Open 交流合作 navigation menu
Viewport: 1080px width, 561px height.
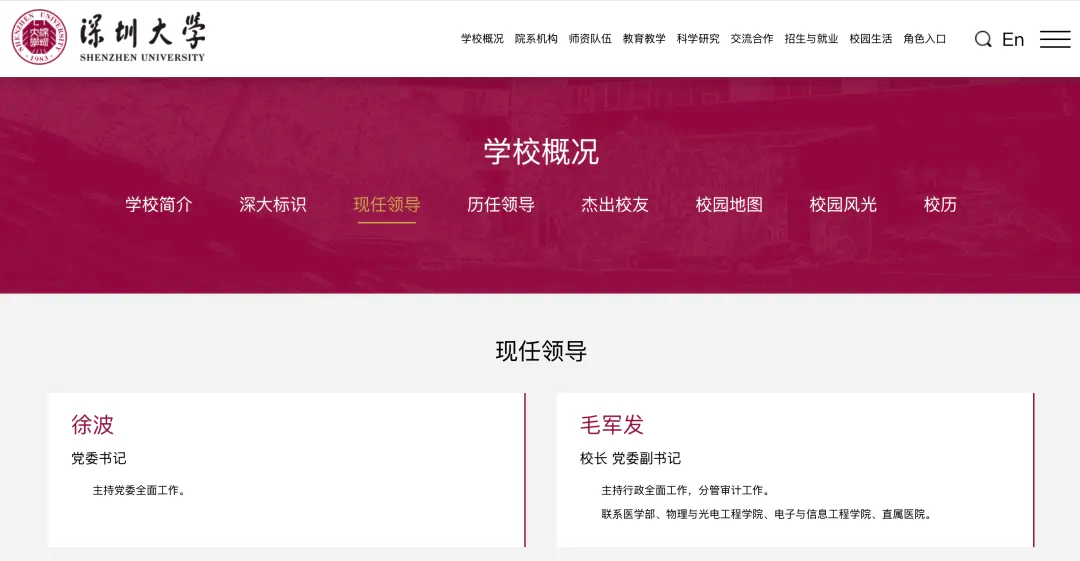752,39
